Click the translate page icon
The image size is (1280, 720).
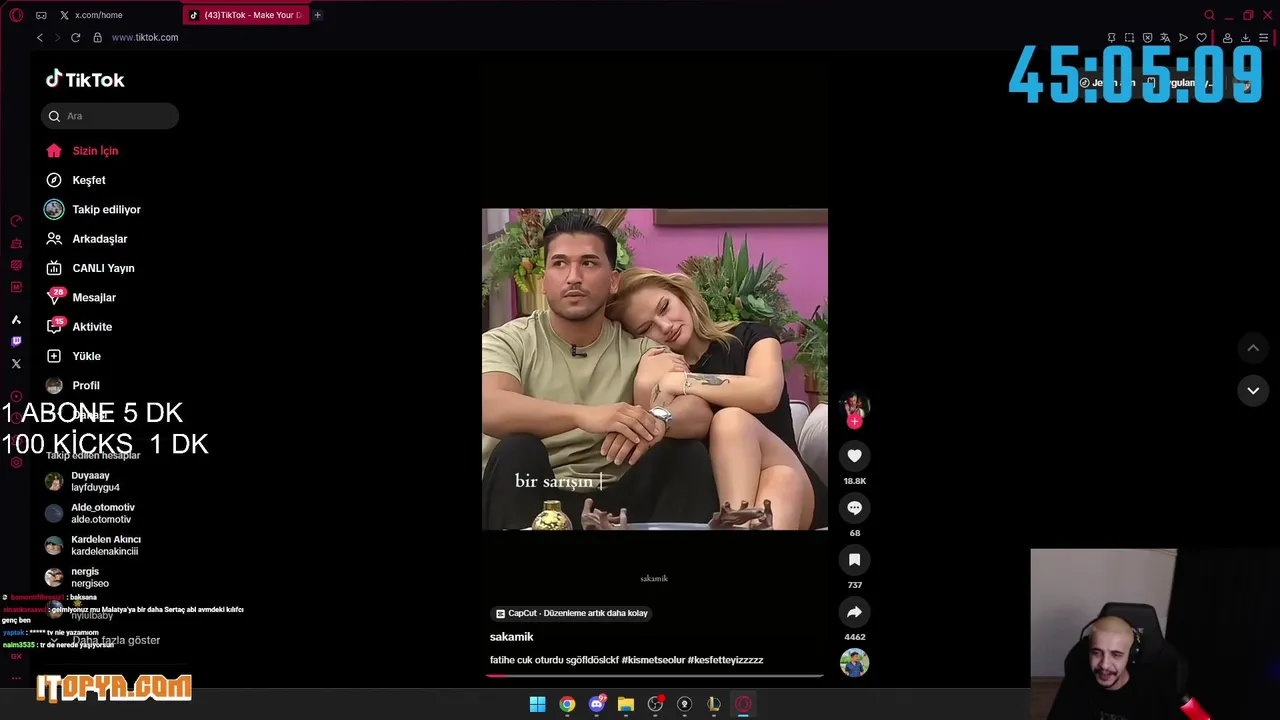[x=1165, y=38]
